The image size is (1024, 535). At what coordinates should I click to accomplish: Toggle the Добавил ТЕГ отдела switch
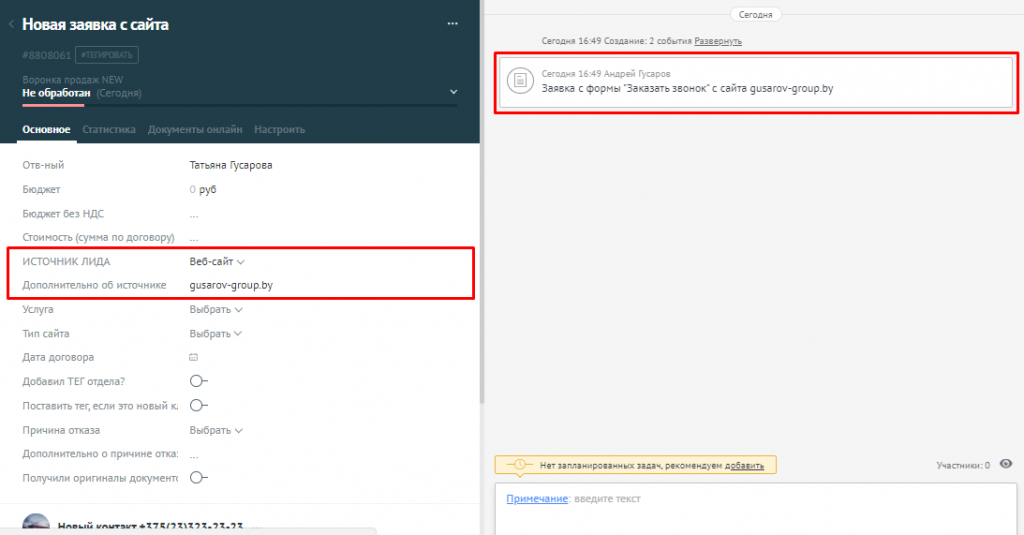tap(198, 381)
